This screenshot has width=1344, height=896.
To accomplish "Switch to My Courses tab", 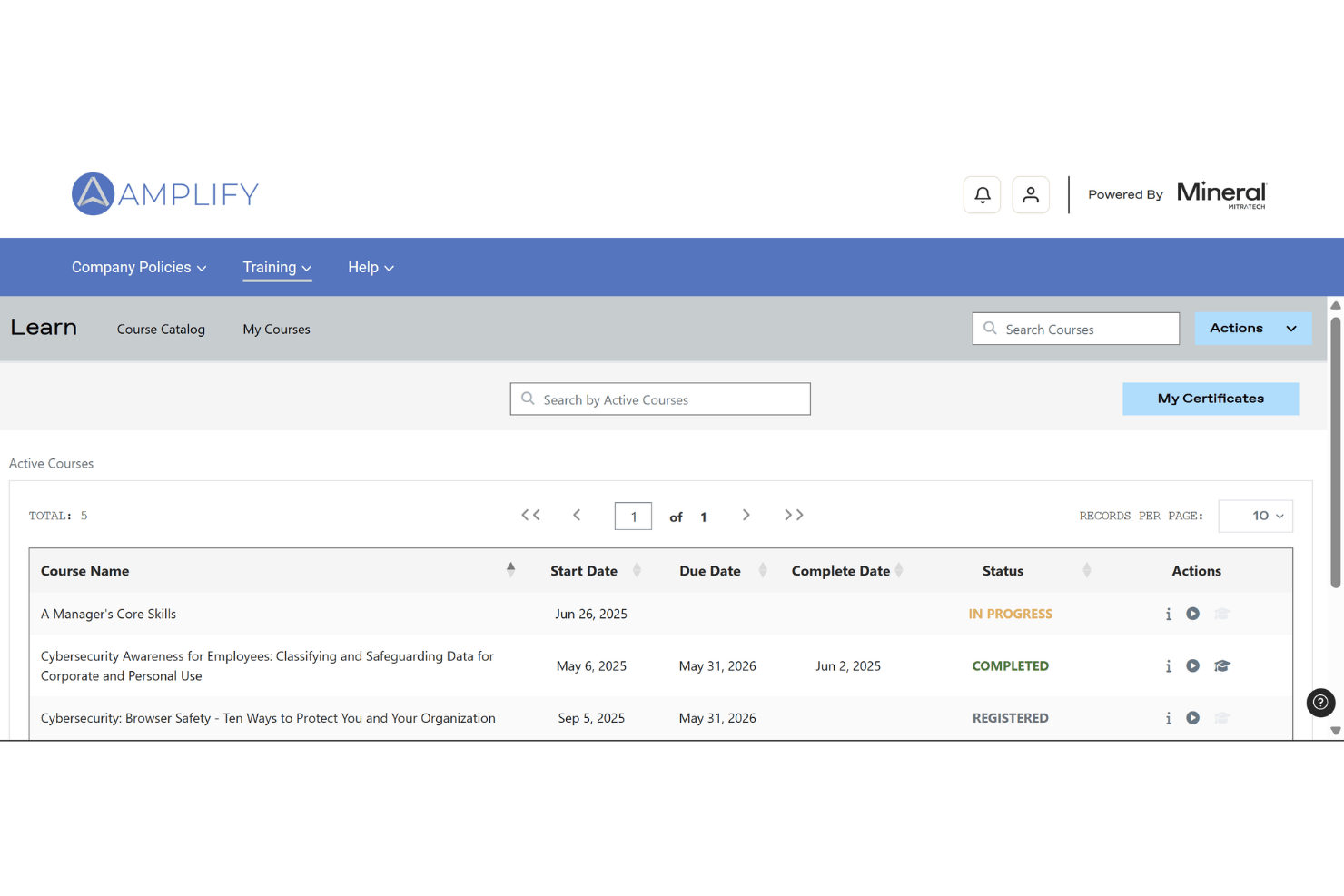I will (276, 330).
